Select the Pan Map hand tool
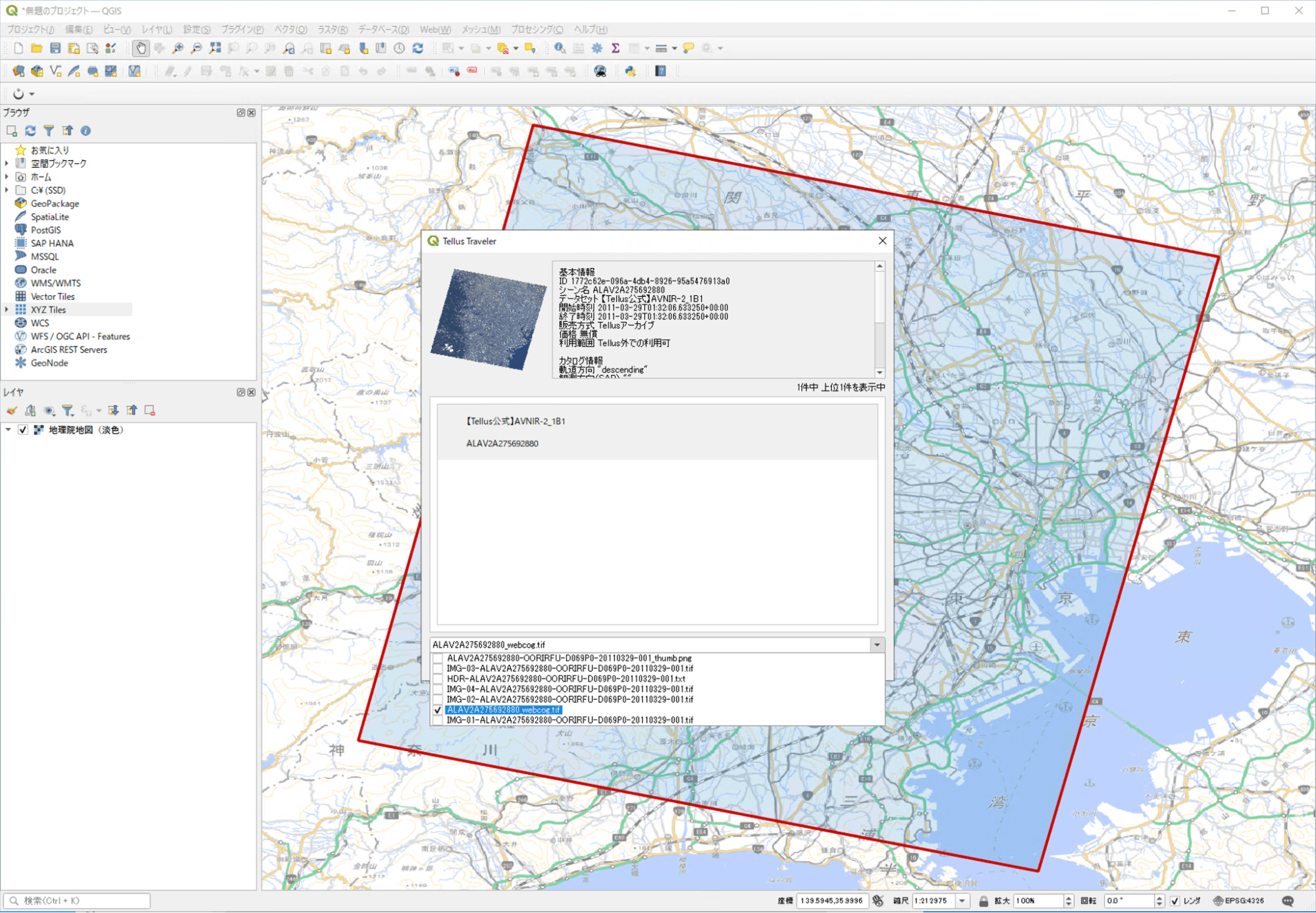The width and height of the screenshot is (1316, 913). pyautogui.click(x=140, y=48)
